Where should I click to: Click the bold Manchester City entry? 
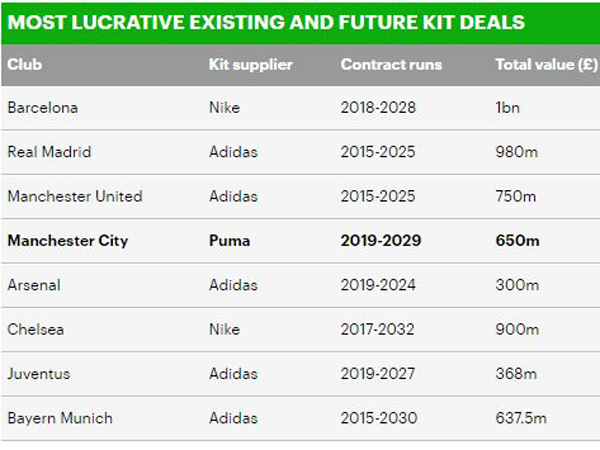click(68, 241)
